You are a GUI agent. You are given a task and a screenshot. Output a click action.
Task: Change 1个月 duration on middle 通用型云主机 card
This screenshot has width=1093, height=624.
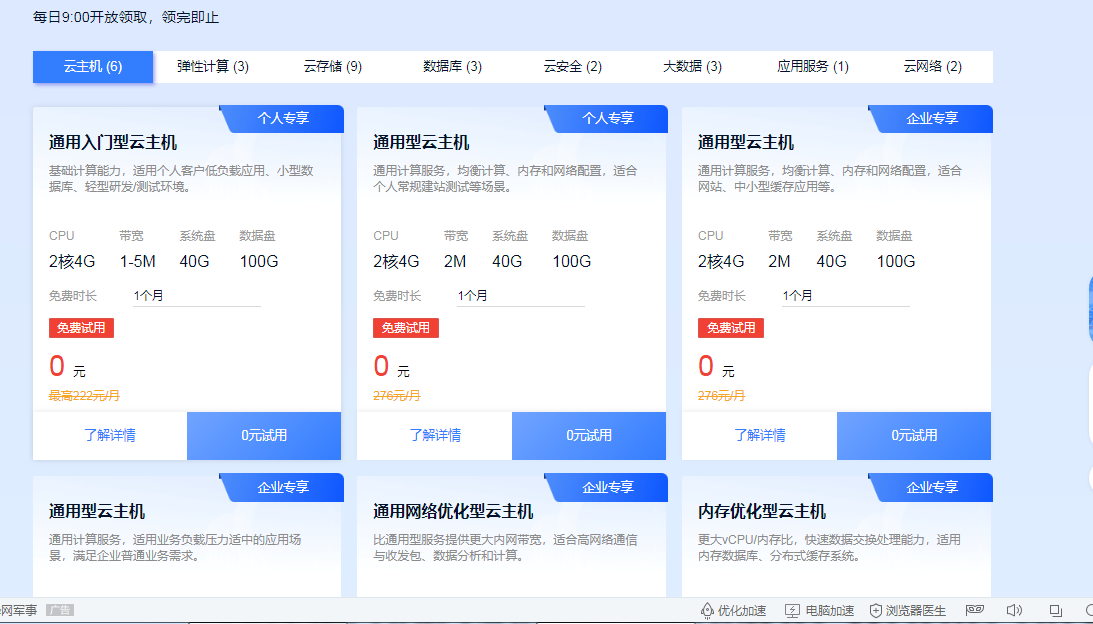[x=520, y=294]
